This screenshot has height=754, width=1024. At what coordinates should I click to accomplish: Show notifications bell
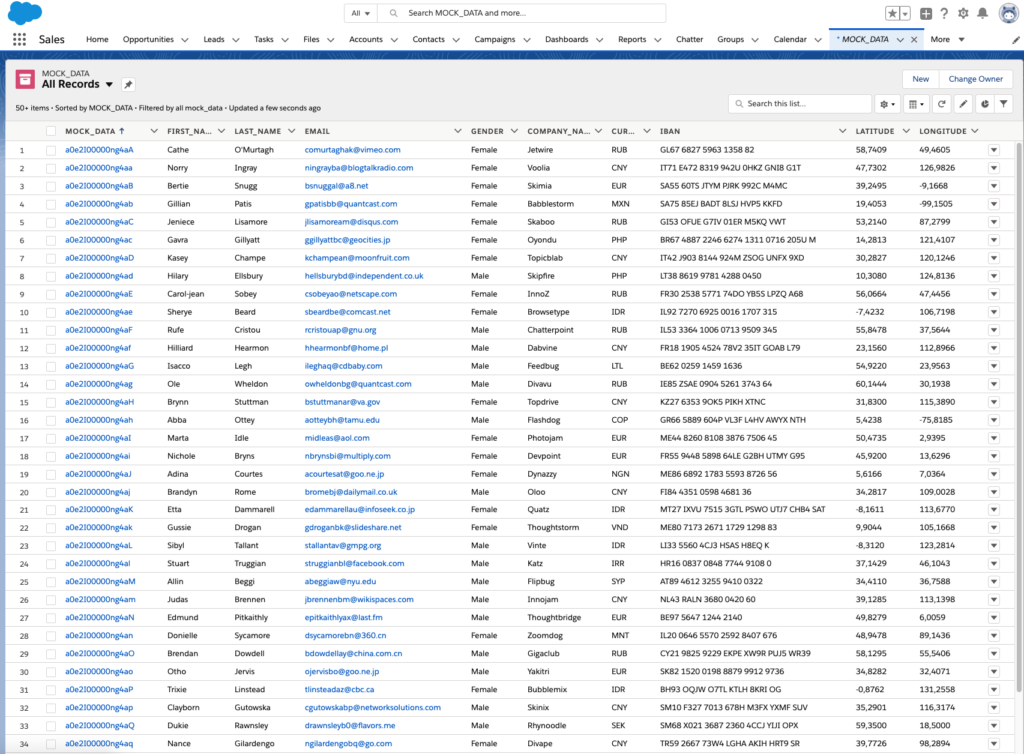[x=982, y=14]
